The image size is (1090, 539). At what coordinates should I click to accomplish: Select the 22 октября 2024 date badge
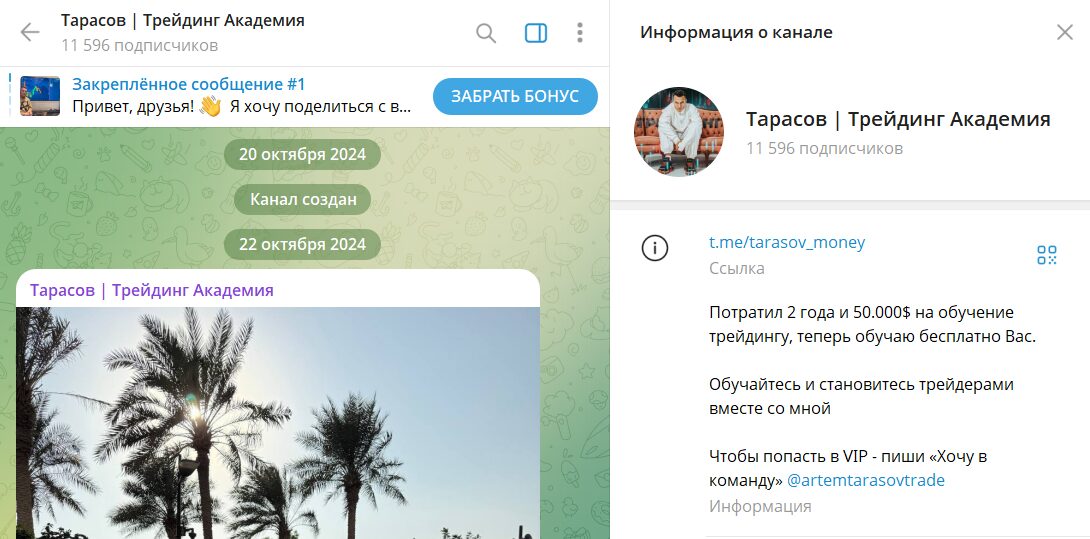tap(302, 244)
